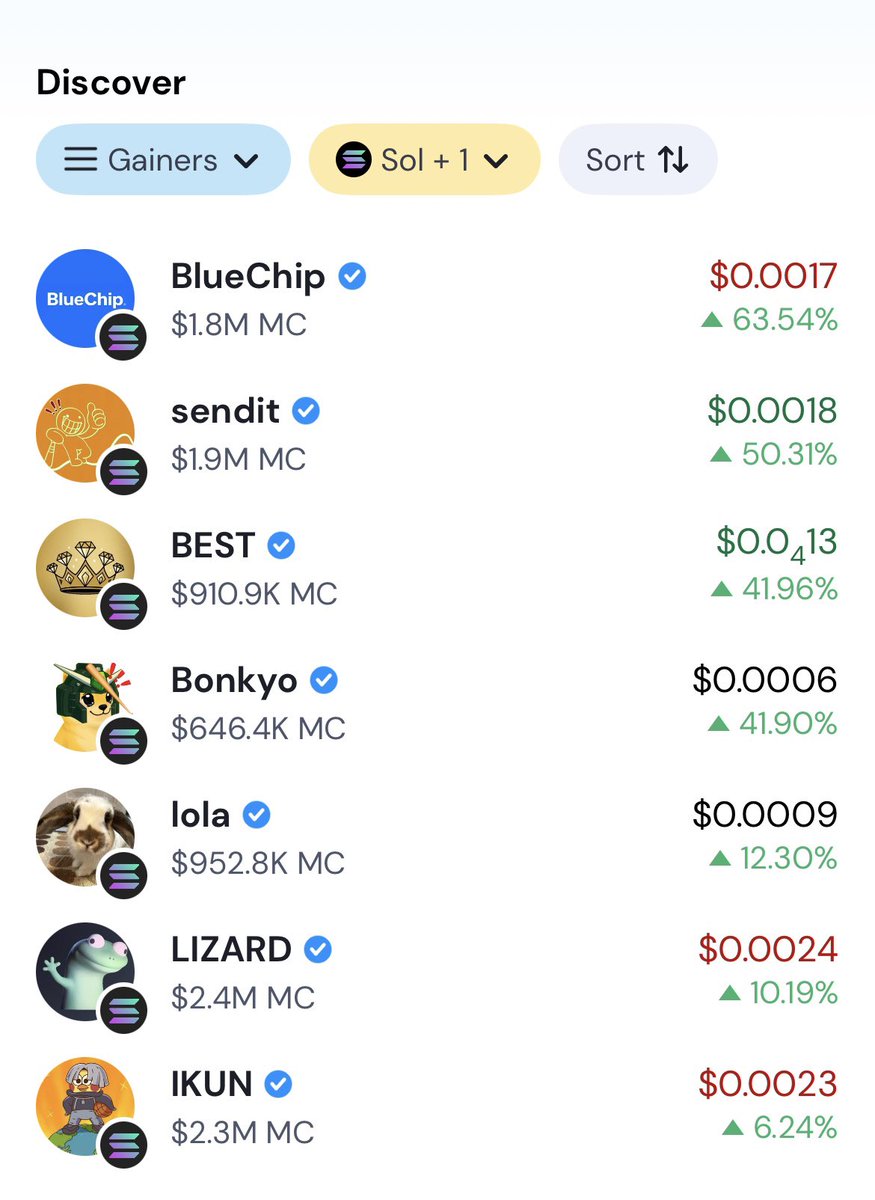This screenshot has height=1200, width=875.
Task: Tap the Solana logo in chain filter
Action: pyautogui.click(x=353, y=160)
